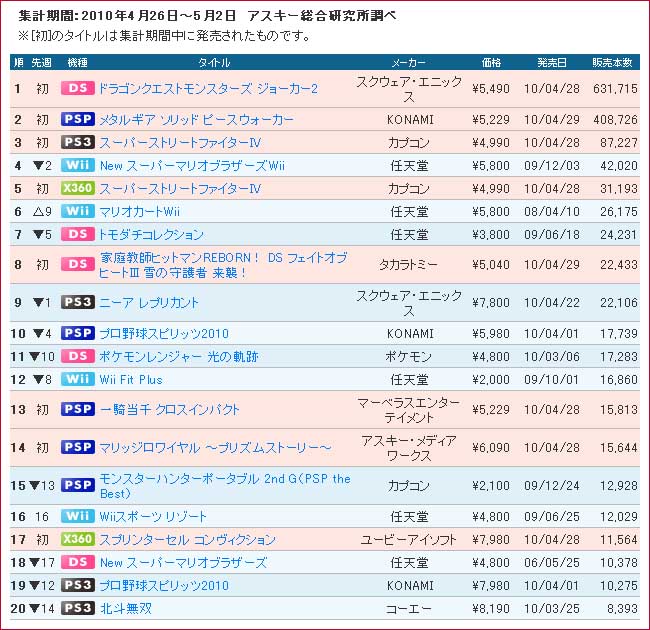Open PS3 スーパーストリートファイターIV title link
Screen dimensions: 650x630
coord(180,143)
